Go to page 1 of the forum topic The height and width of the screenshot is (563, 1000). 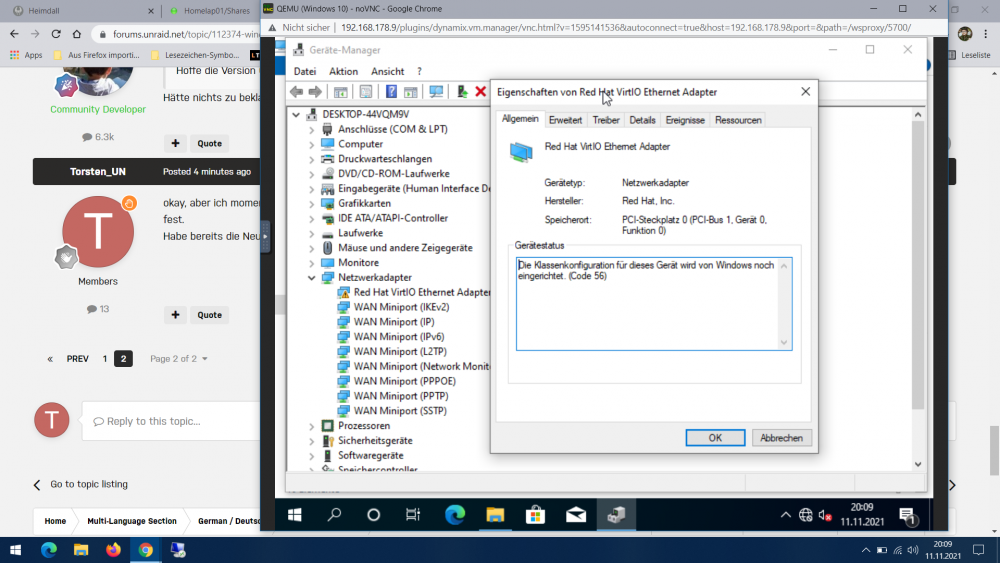tap(105, 359)
